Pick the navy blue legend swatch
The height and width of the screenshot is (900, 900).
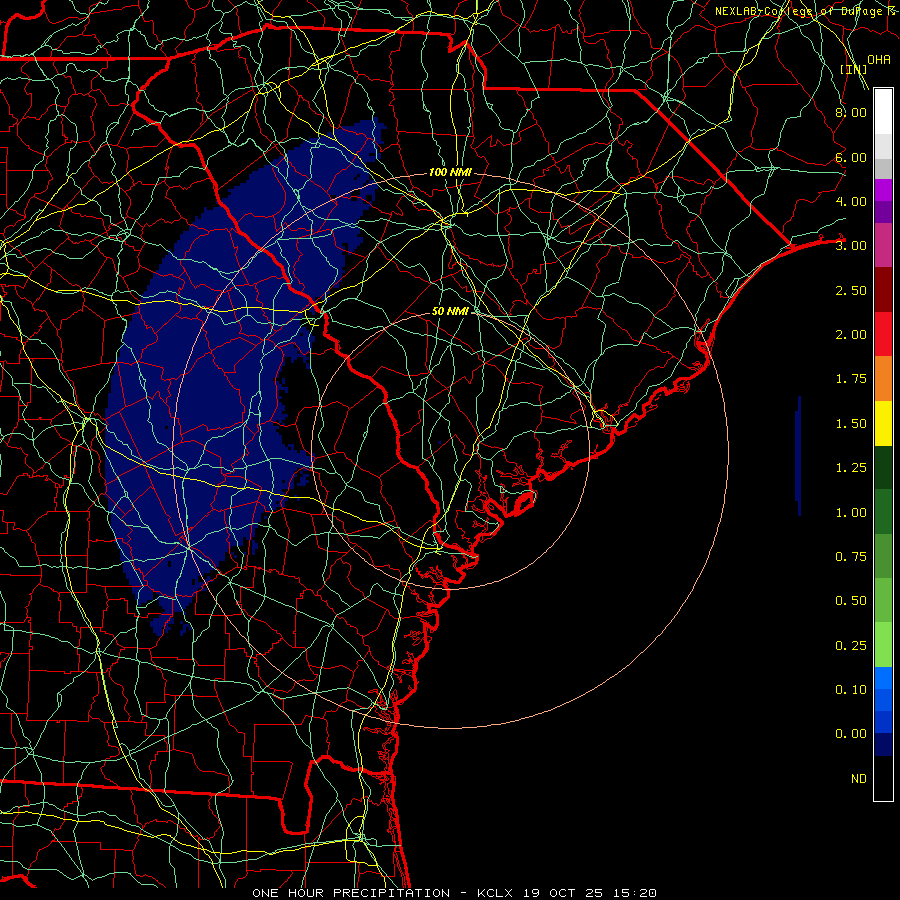point(883,745)
